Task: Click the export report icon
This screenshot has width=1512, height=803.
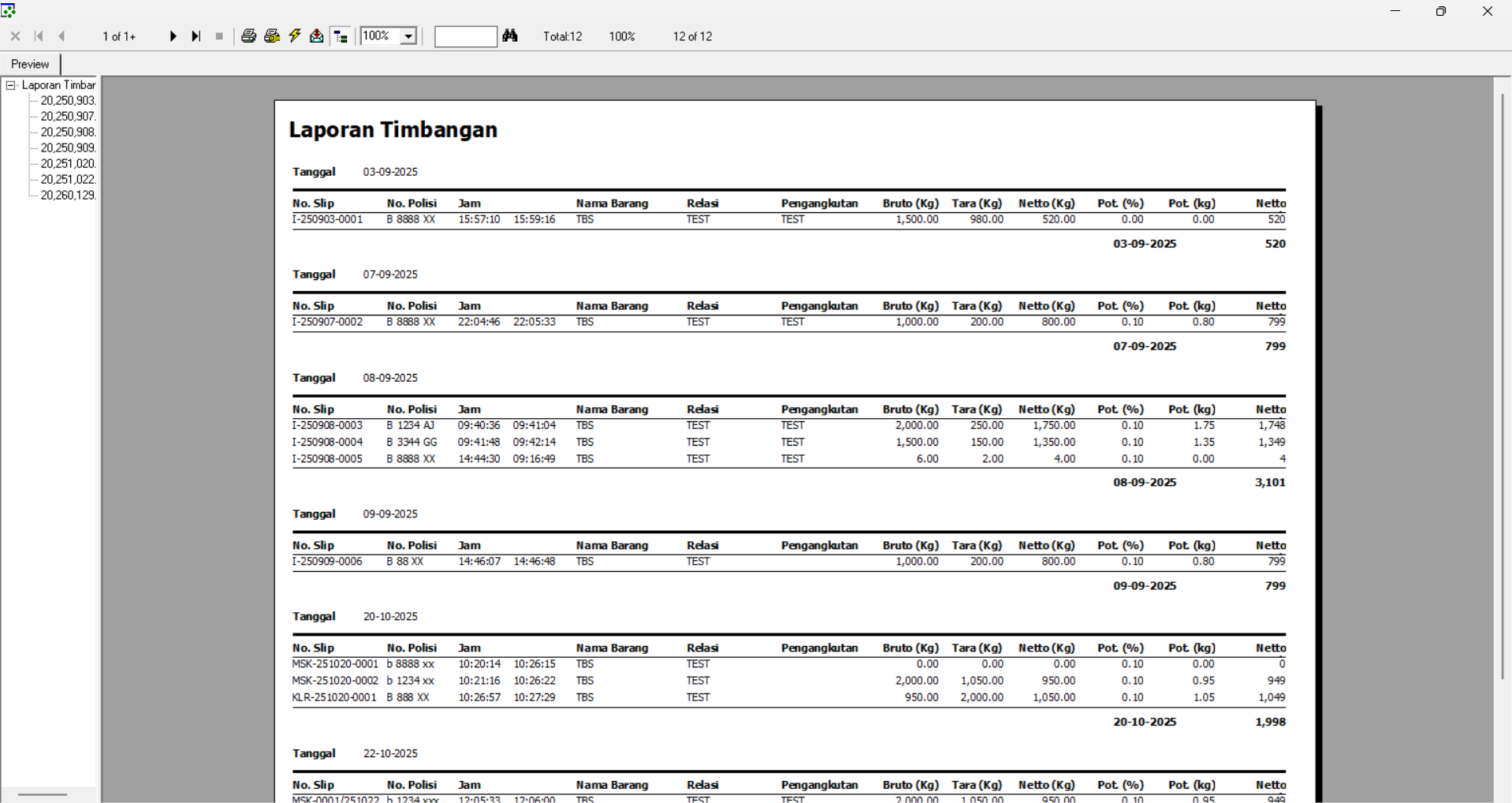Action: (317, 36)
